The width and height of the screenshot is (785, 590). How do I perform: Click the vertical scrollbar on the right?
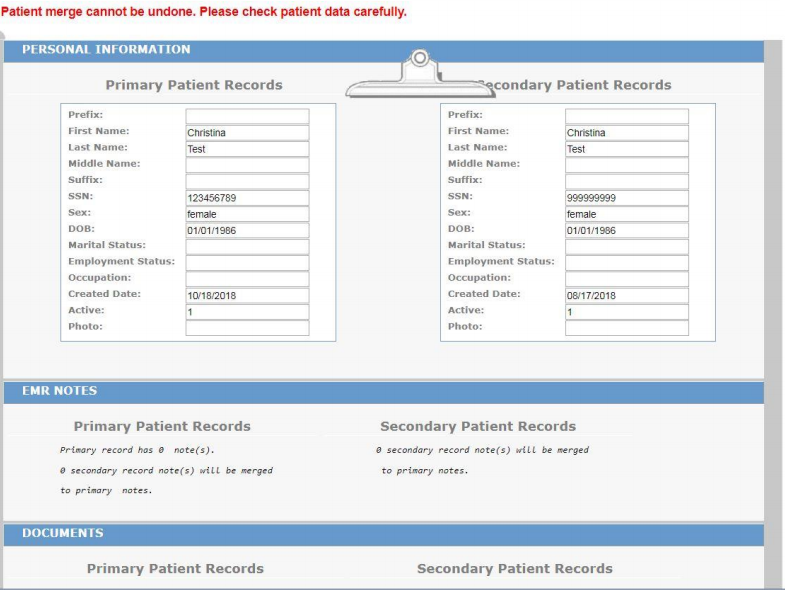pyautogui.click(x=773, y=300)
